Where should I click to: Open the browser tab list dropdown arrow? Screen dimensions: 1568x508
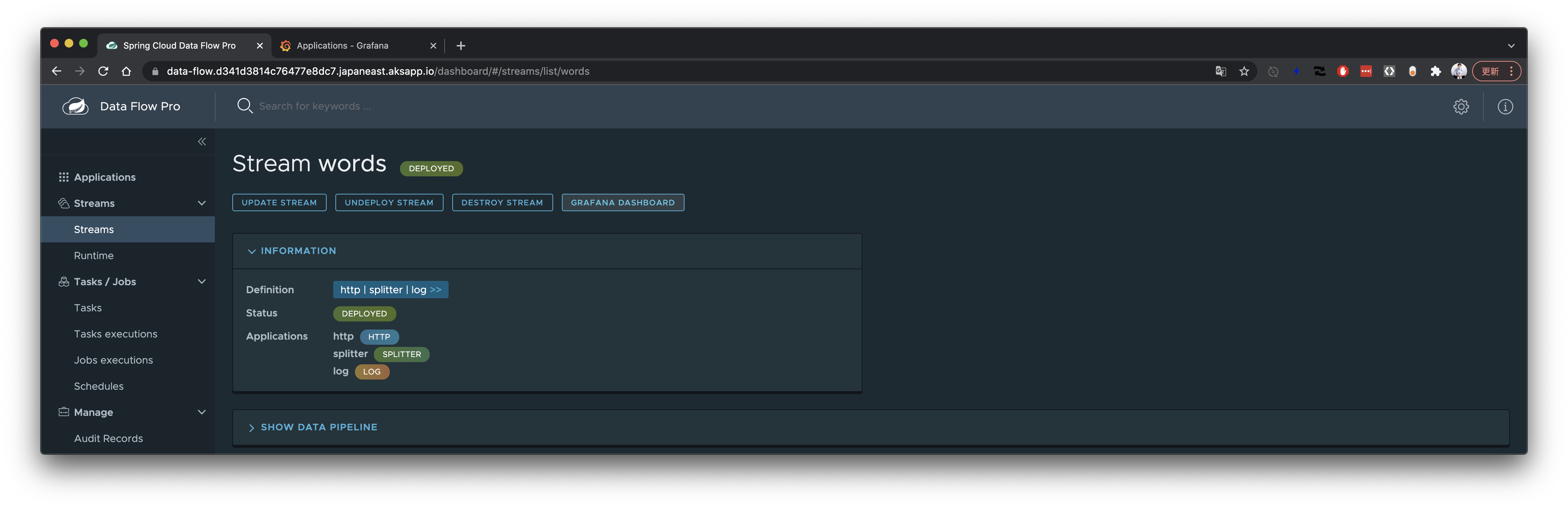click(1511, 46)
